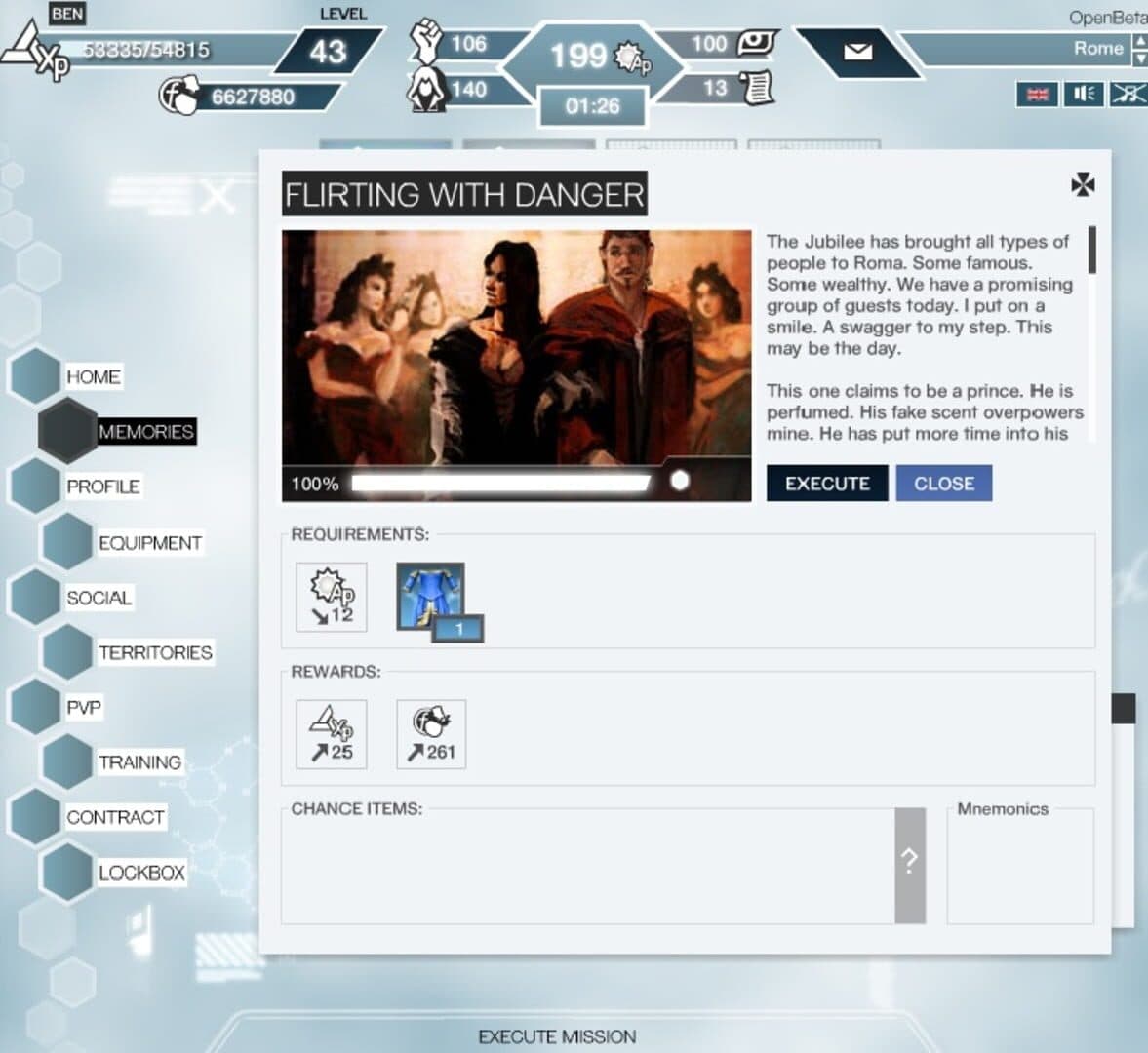
Task: Click the CONTRACT hexagon icon
Action: 35,817
